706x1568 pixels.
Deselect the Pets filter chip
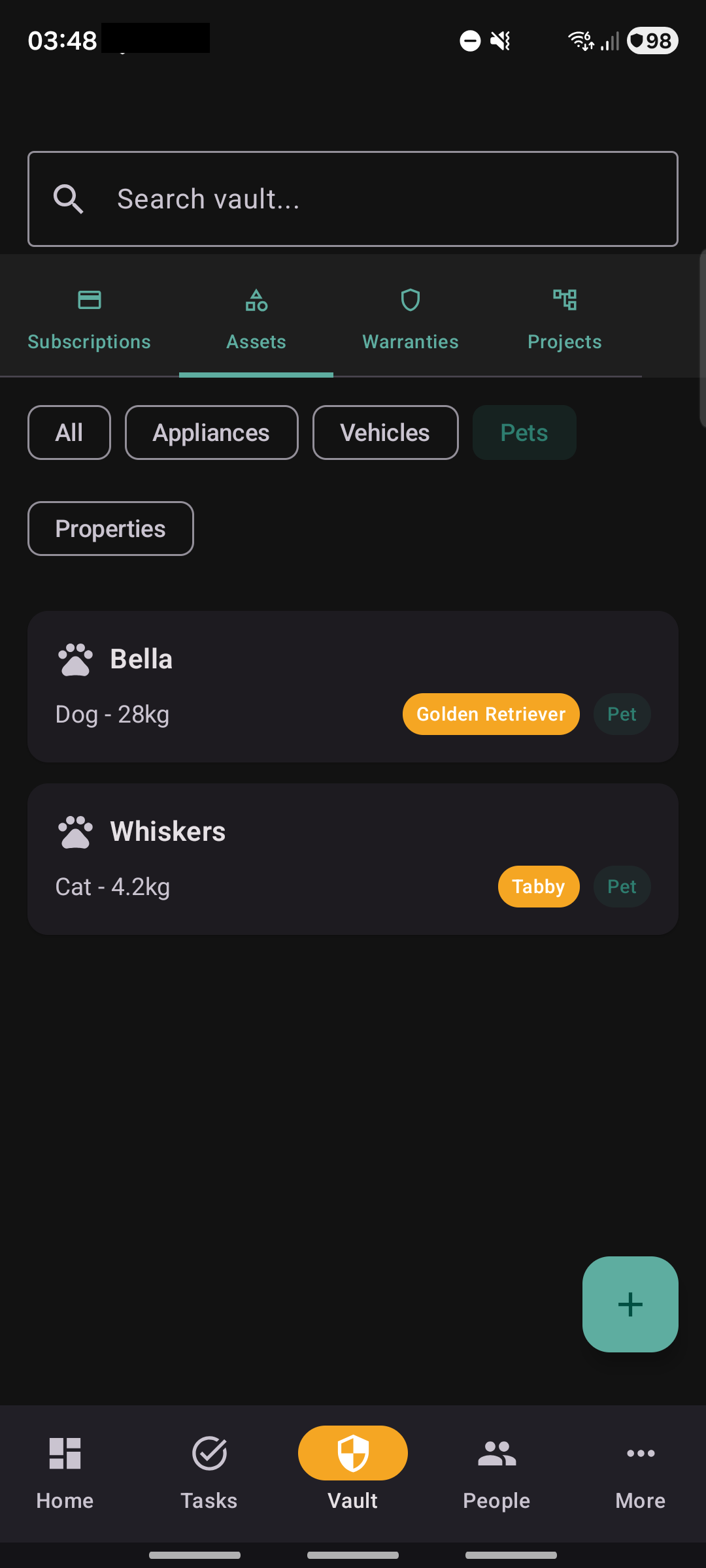point(524,433)
